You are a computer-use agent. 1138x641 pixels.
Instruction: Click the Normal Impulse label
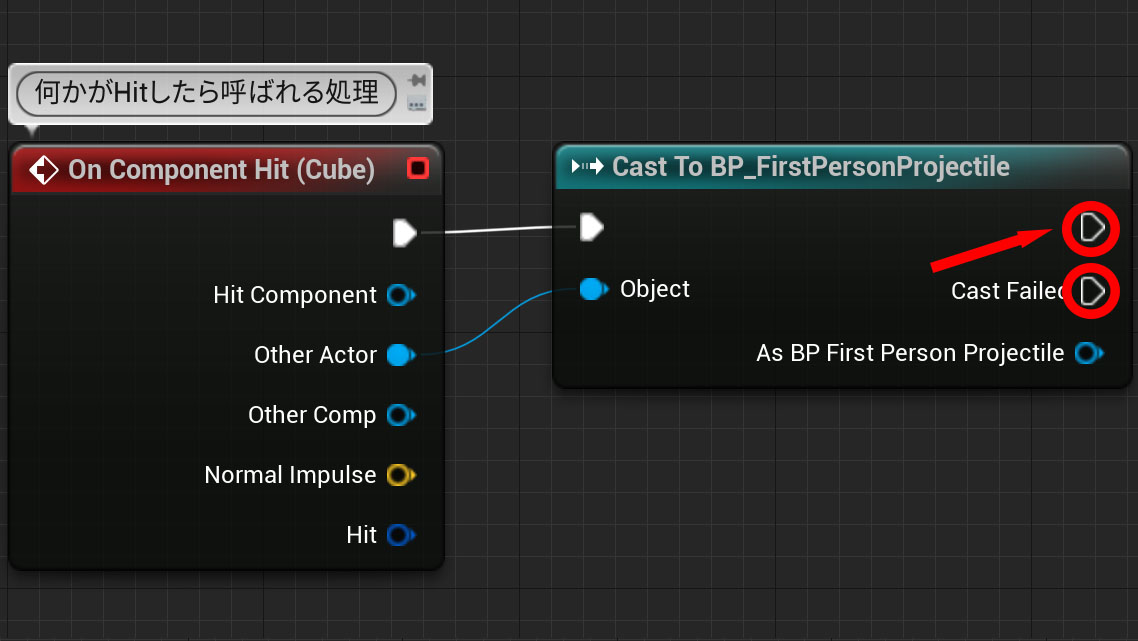290,475
